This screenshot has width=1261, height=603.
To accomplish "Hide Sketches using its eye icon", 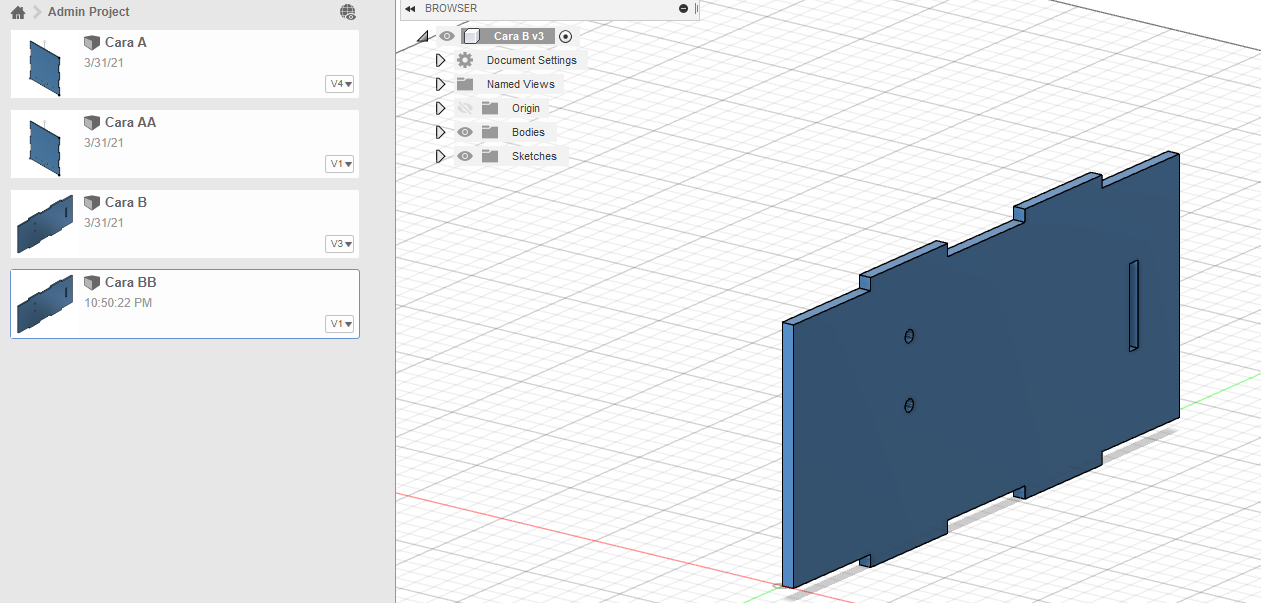I will [x=465, y=156].
